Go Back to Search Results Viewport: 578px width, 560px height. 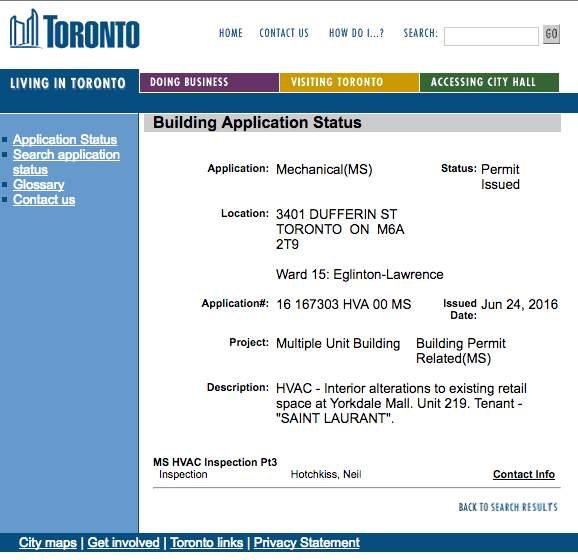508,507
